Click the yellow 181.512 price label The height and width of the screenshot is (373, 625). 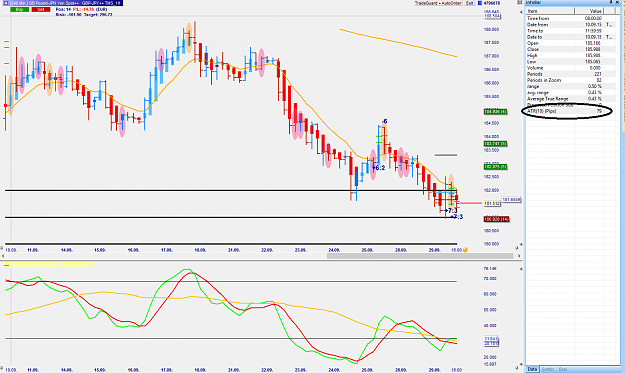coord(491,204)
